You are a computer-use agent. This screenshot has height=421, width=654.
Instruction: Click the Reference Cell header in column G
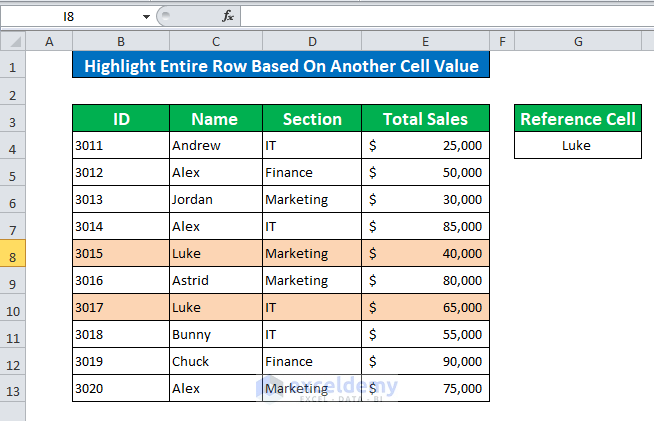577,119
